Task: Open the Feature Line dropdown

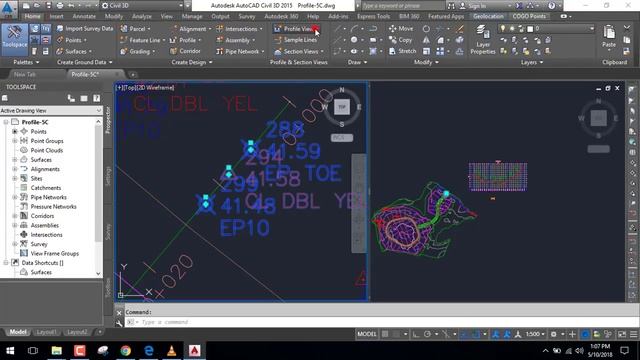Action: click(143, 40)
